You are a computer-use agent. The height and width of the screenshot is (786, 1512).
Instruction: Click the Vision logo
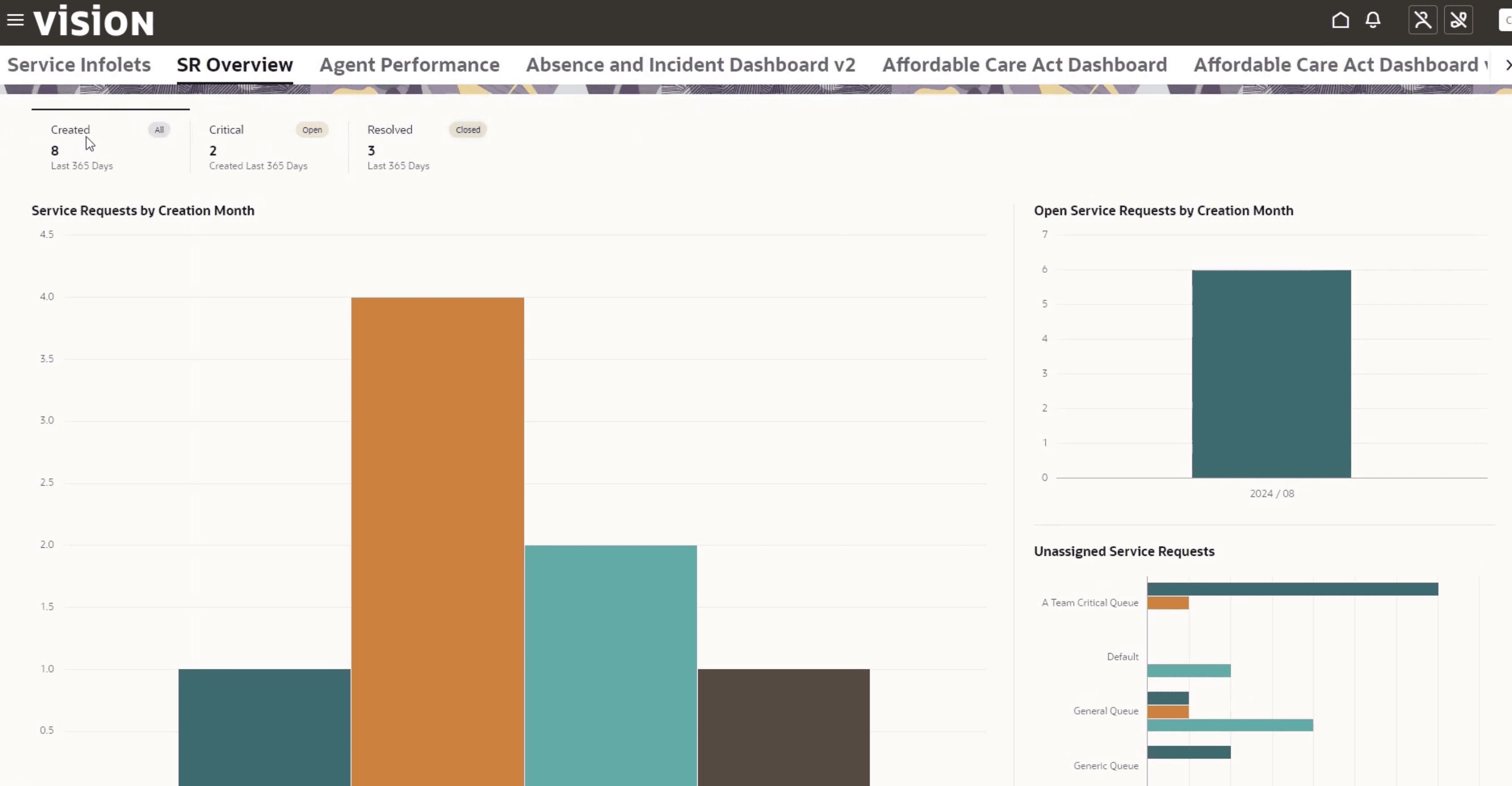93,22
